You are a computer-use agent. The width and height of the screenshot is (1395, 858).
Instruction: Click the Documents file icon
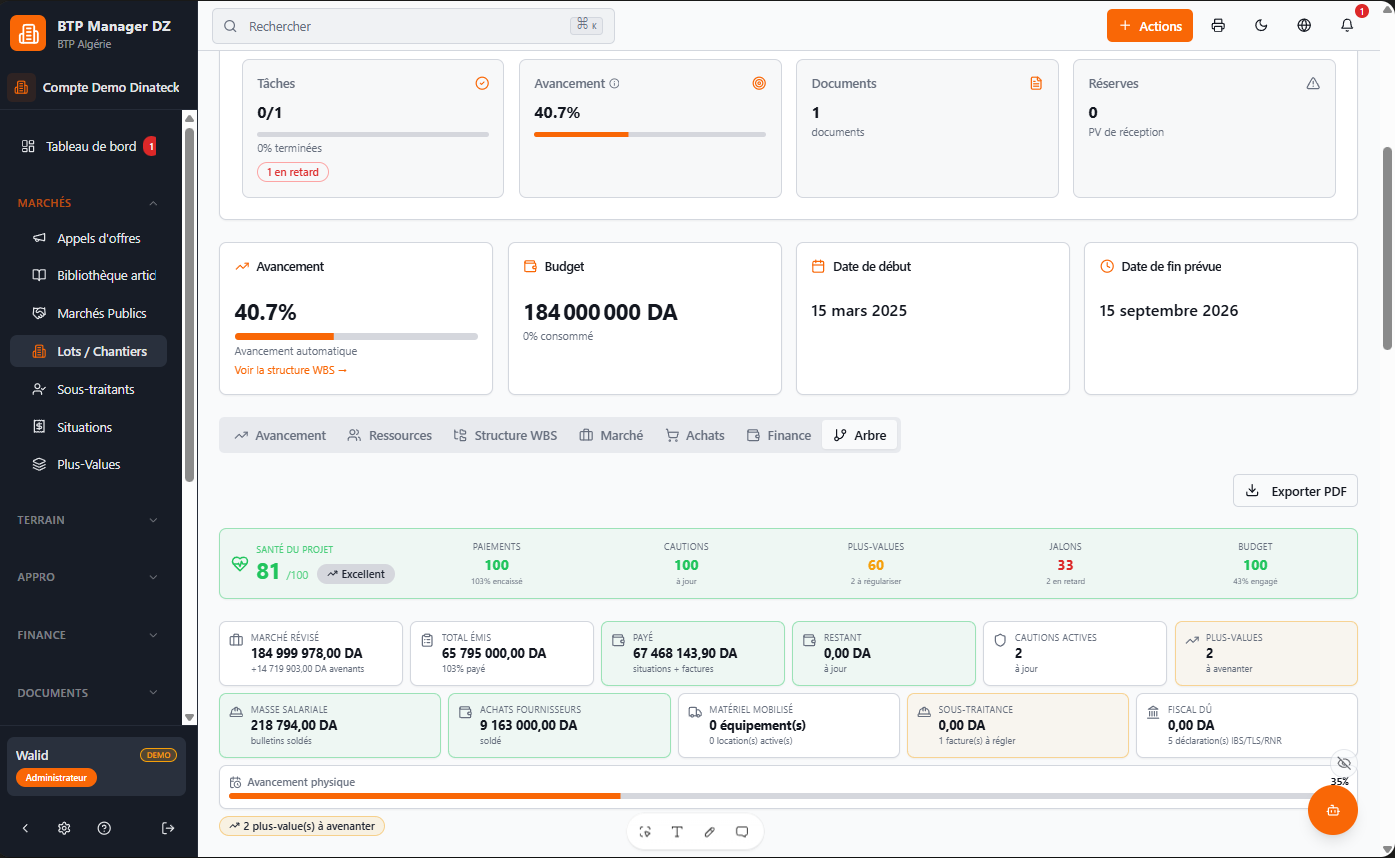(x=1036, y=83)
